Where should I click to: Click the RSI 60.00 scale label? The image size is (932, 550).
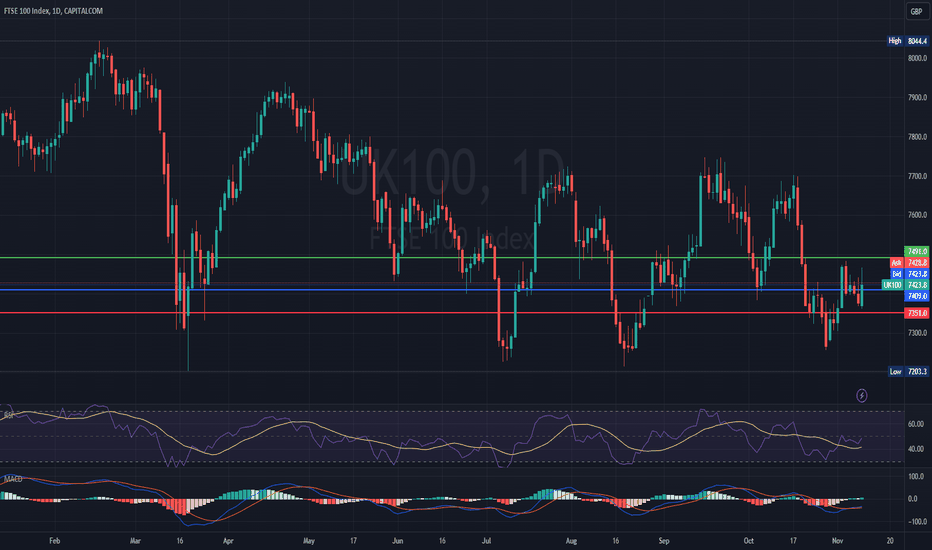click(915, 424)
